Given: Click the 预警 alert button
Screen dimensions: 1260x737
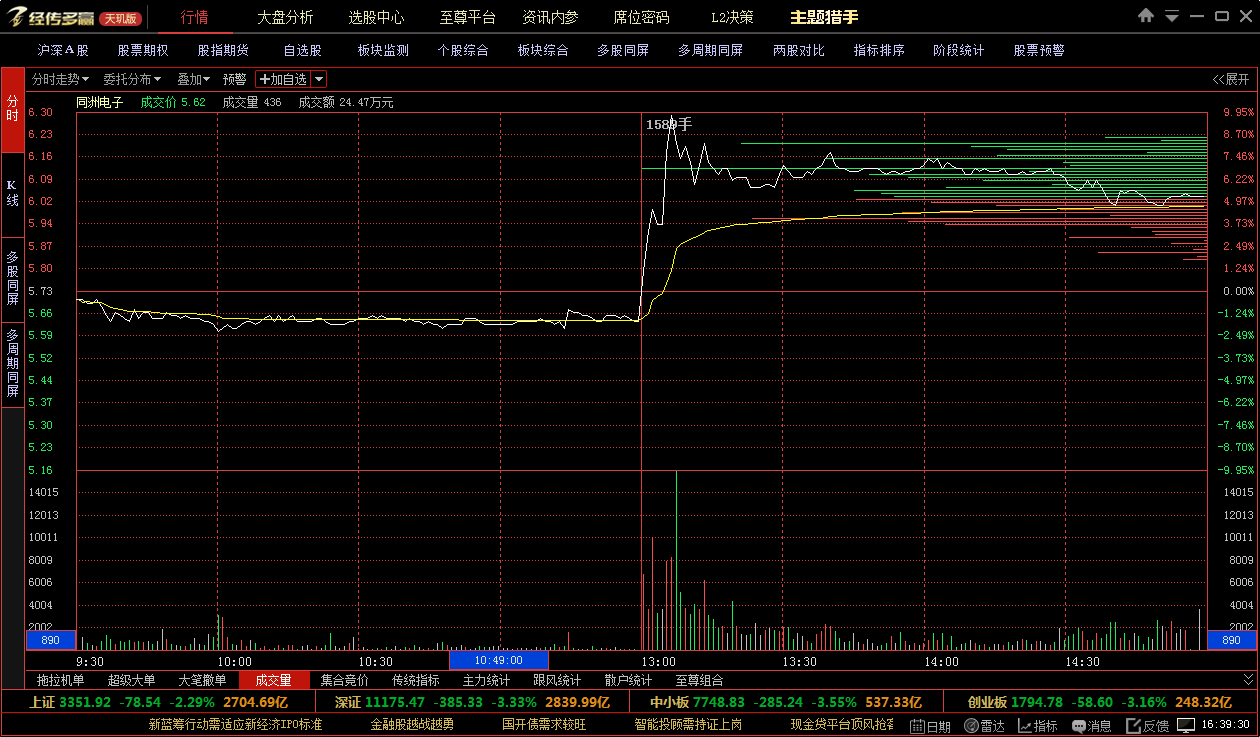Looking at the screenshot, I should pos(234,79).
